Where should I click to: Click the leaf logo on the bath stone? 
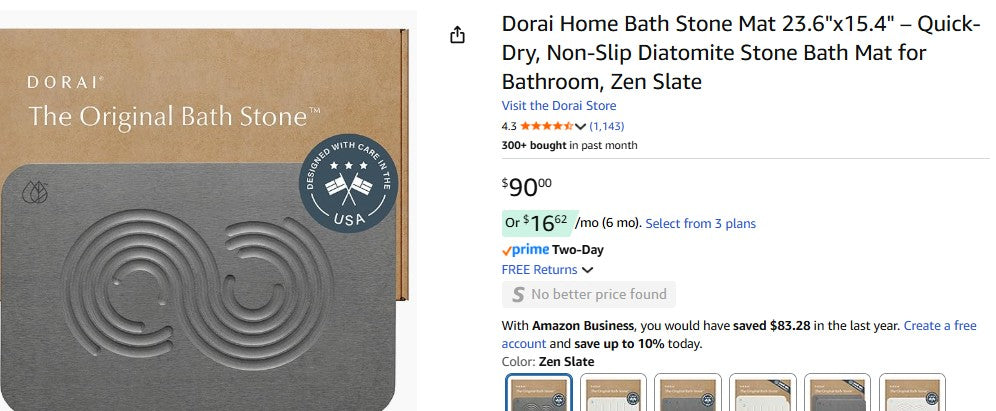tap(35, 192)
